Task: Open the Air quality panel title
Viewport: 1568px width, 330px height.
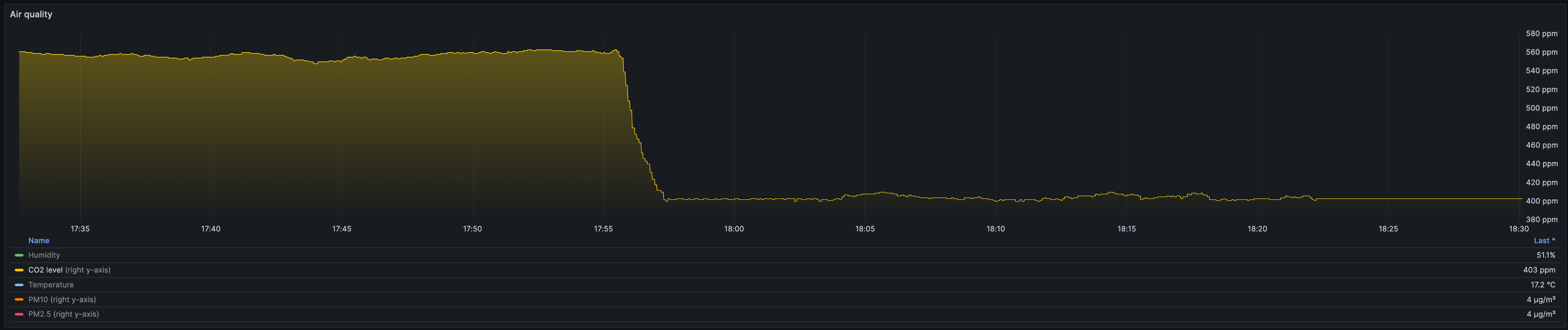Action: (x=31, y=14)
